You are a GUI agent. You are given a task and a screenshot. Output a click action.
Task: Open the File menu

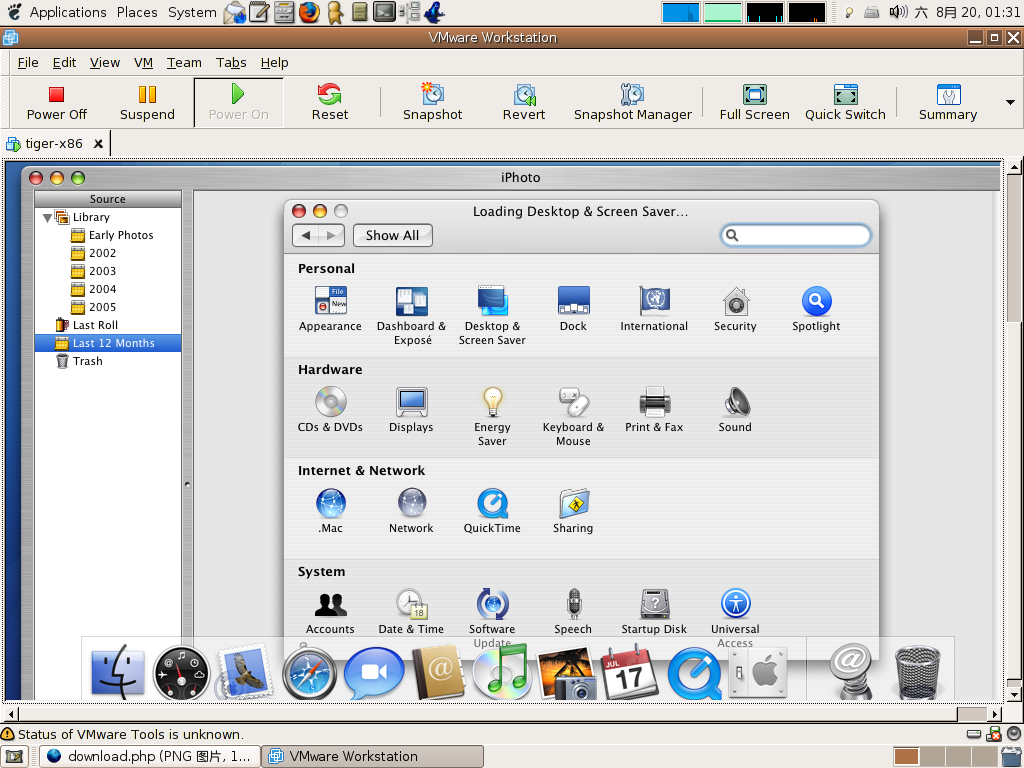27,63
